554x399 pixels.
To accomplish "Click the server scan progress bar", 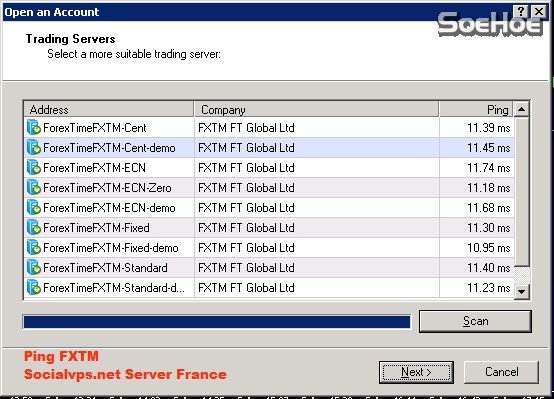I will (x=217, y=322).
